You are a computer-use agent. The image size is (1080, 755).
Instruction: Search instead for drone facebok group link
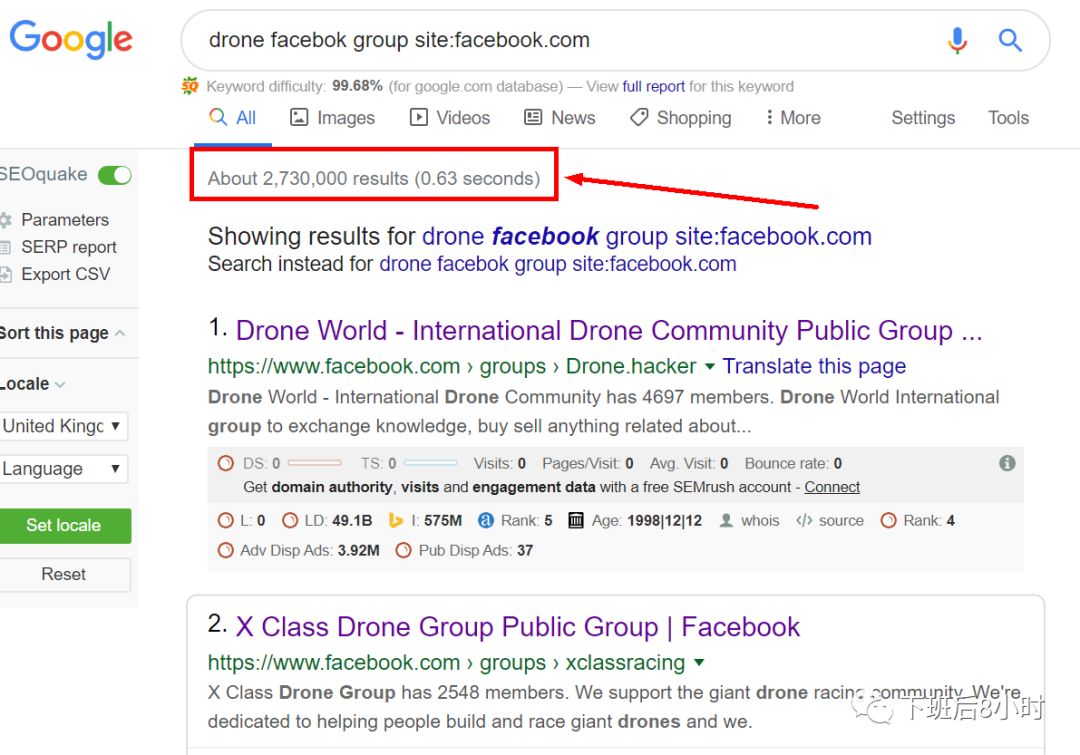[x=558, y=264]
